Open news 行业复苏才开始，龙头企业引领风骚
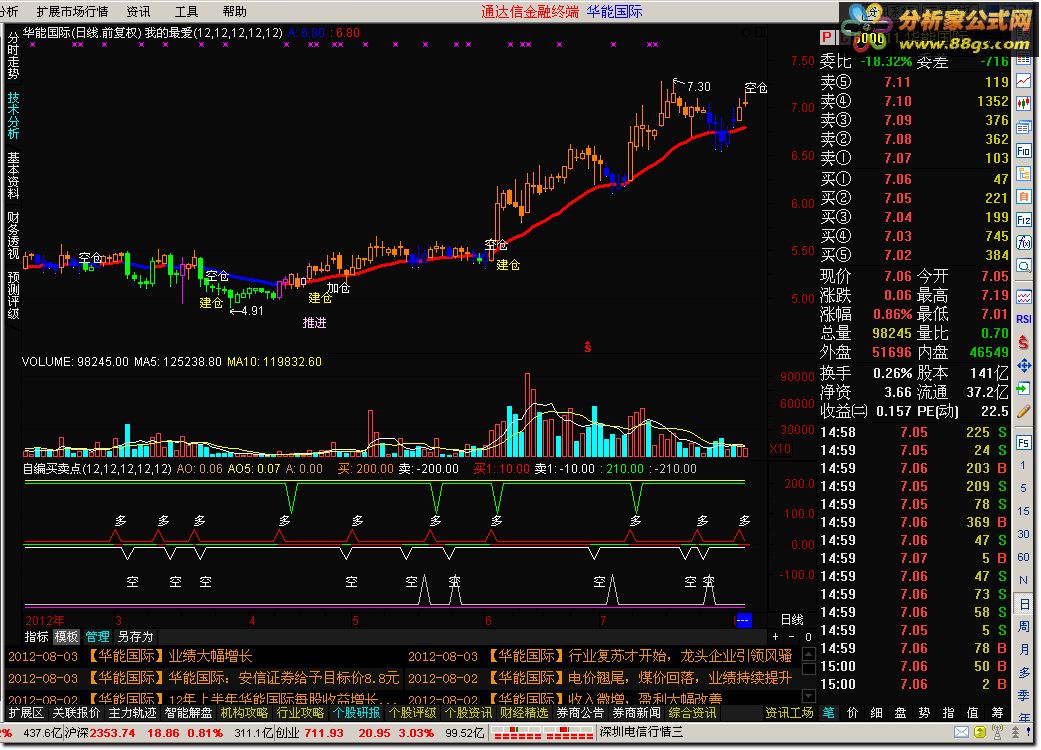1041x750 pixels. pos(681,656)
